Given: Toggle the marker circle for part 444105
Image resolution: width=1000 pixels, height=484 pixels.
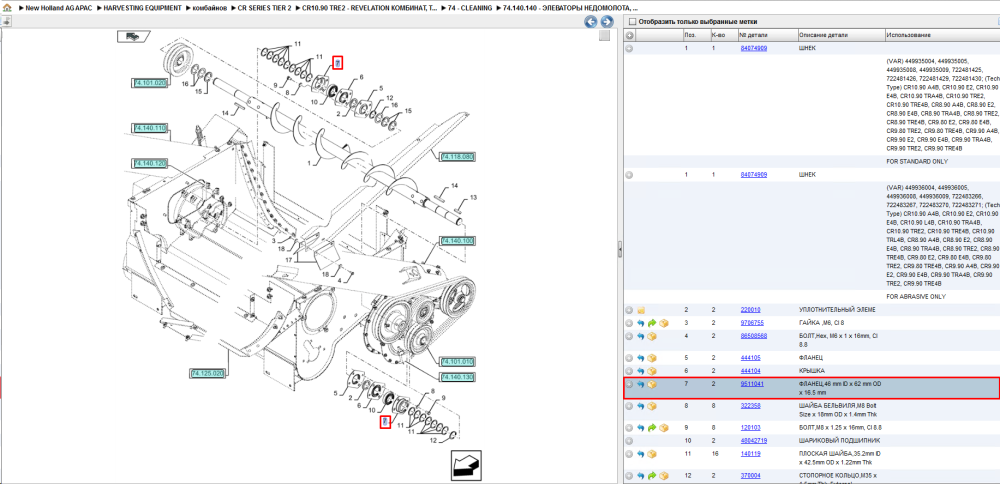Looking at the screenshot, I should pyautogui.click(x=629, y=358).
